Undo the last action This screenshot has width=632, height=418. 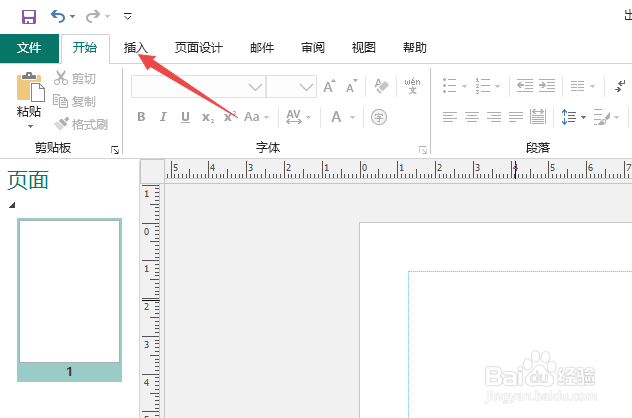tap(58, 17)
